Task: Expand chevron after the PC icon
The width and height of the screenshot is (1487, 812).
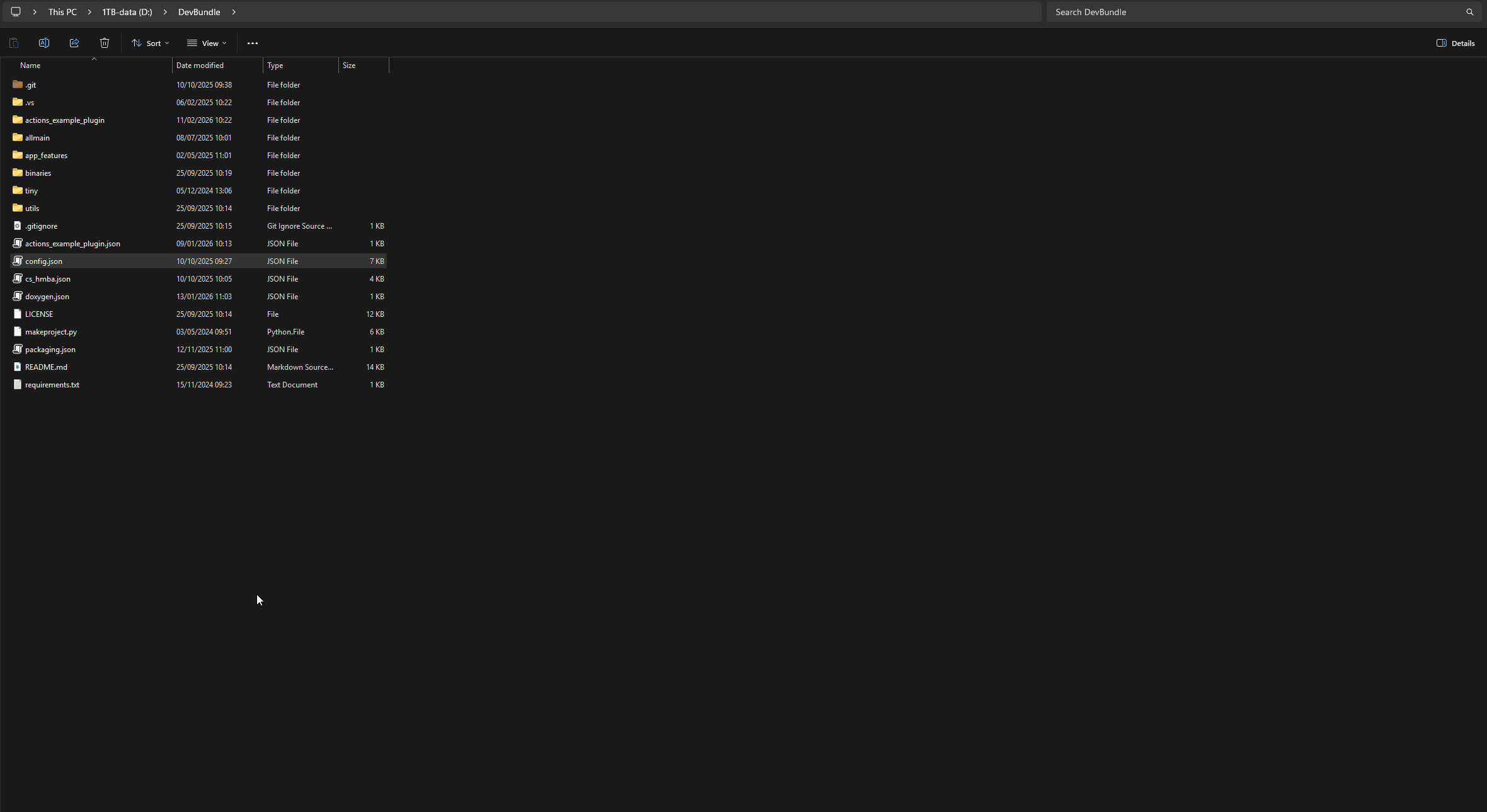Action: coord(35,12)
